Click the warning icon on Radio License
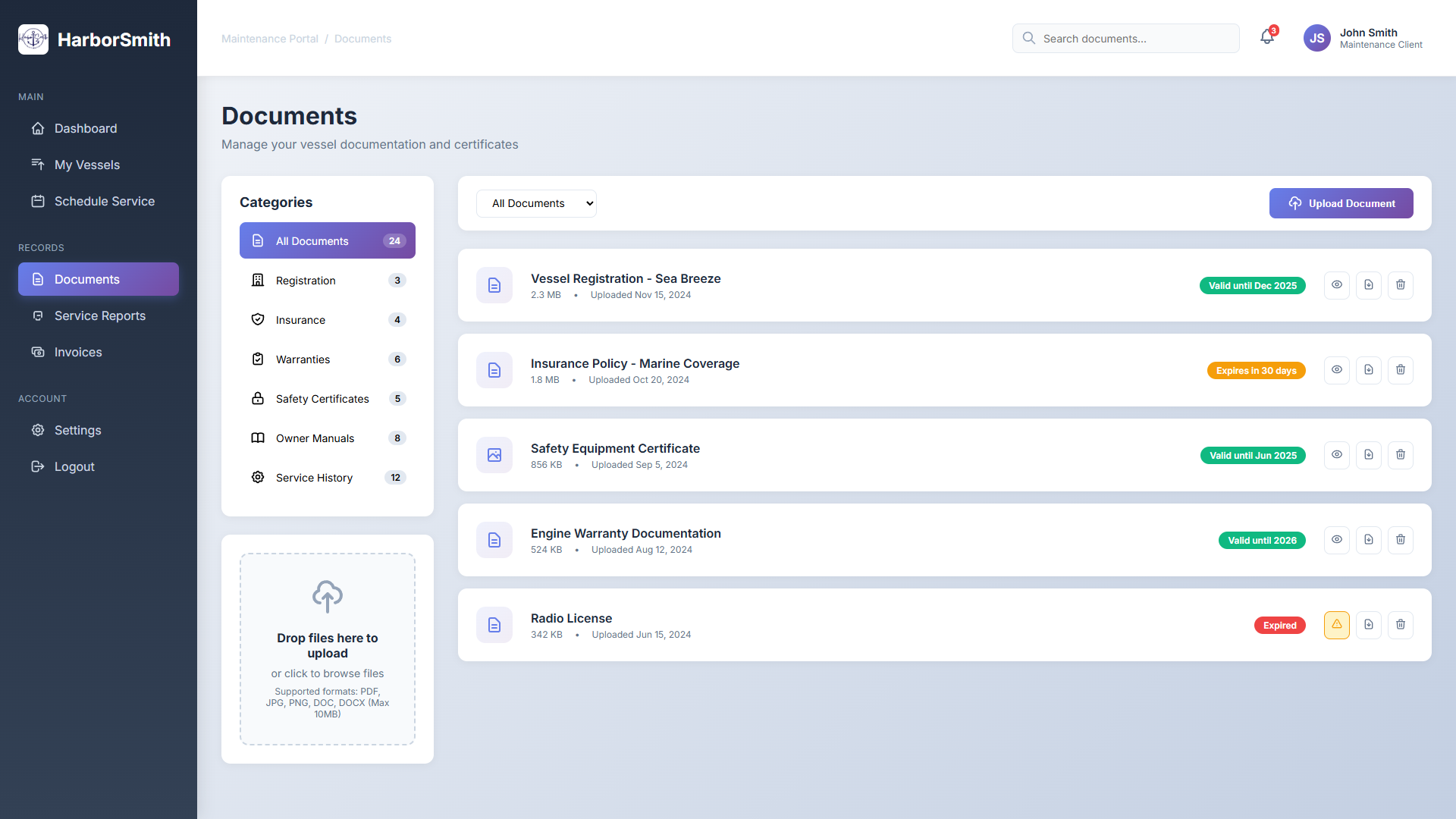Screen dimensions: 1456x819 point(1336,625)
